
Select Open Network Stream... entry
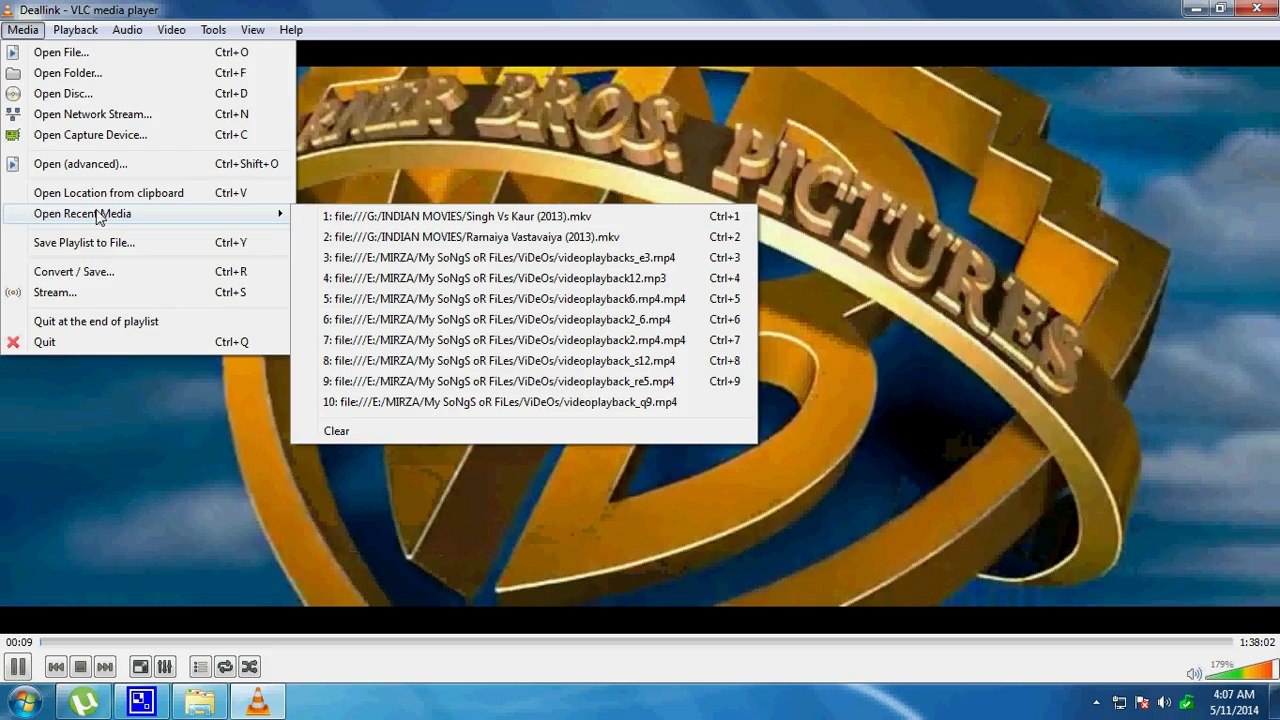coord(146,114)
